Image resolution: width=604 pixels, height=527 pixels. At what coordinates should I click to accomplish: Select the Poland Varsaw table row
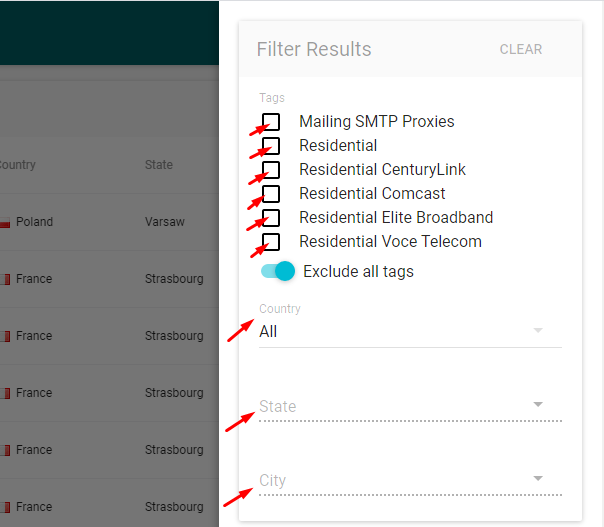109,222
